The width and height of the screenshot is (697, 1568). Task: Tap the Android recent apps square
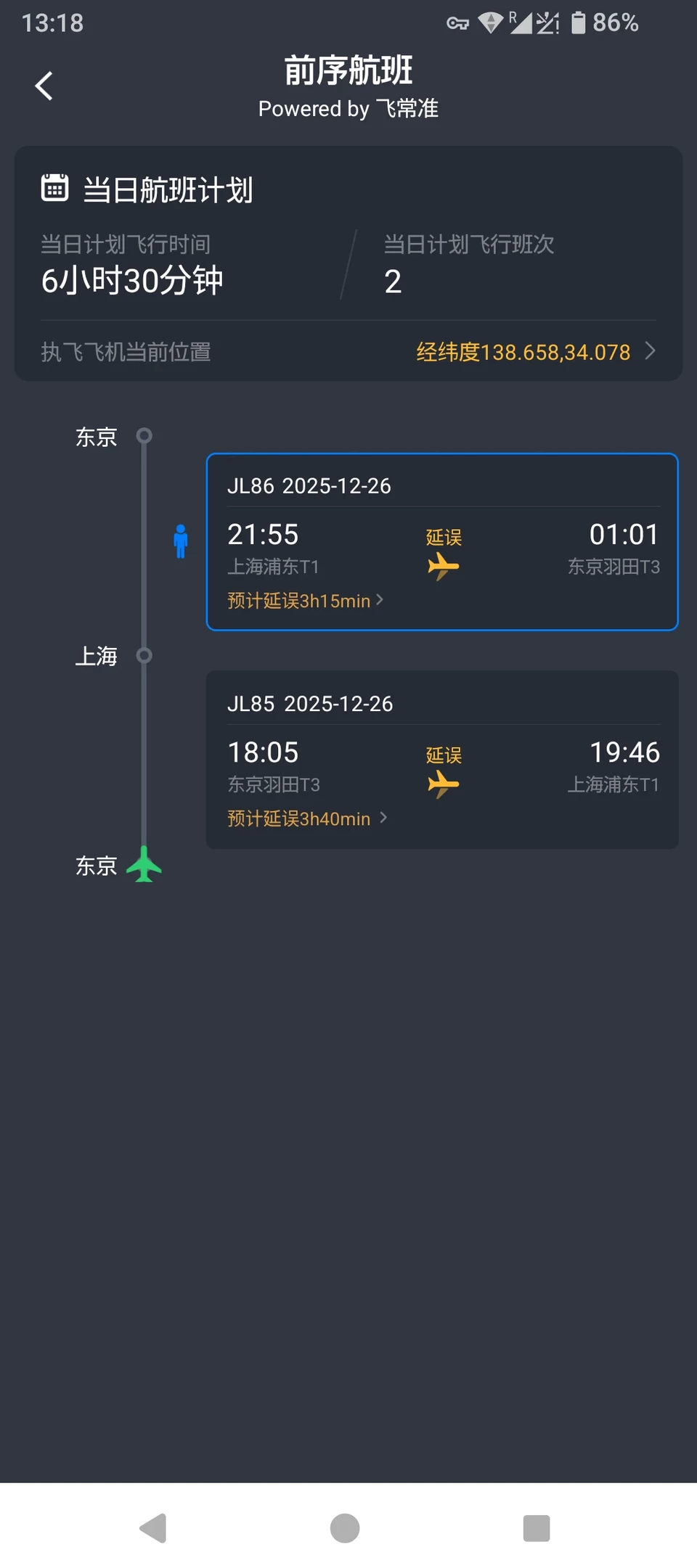pyautogui.click(x=536, y=1527)
